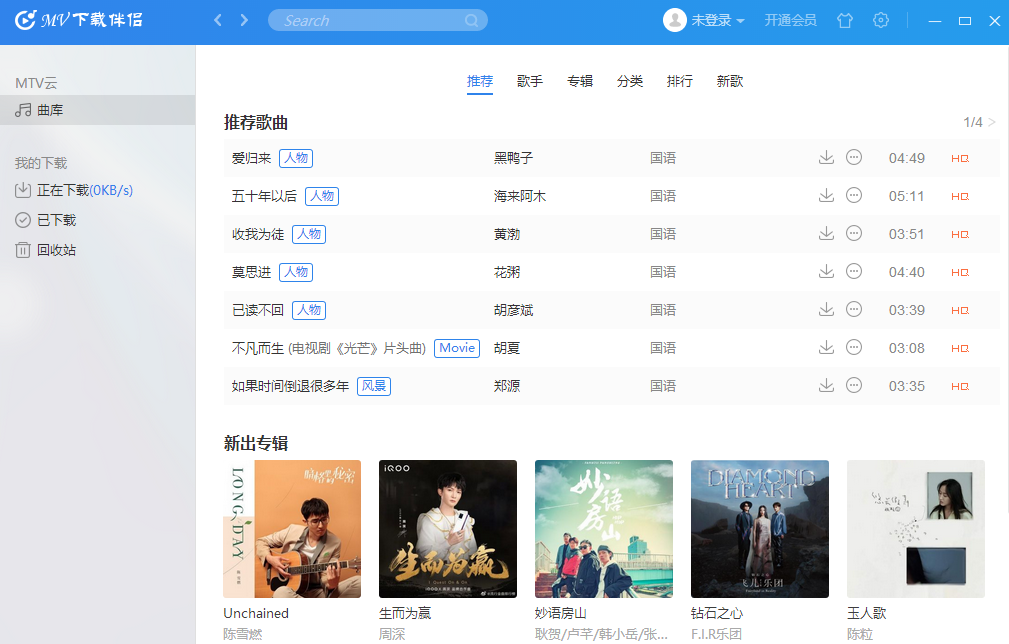The image size is (1009, 644).
Task: Open the skin shirt icon
Action: pyautogui.click(x=845, y=21)
